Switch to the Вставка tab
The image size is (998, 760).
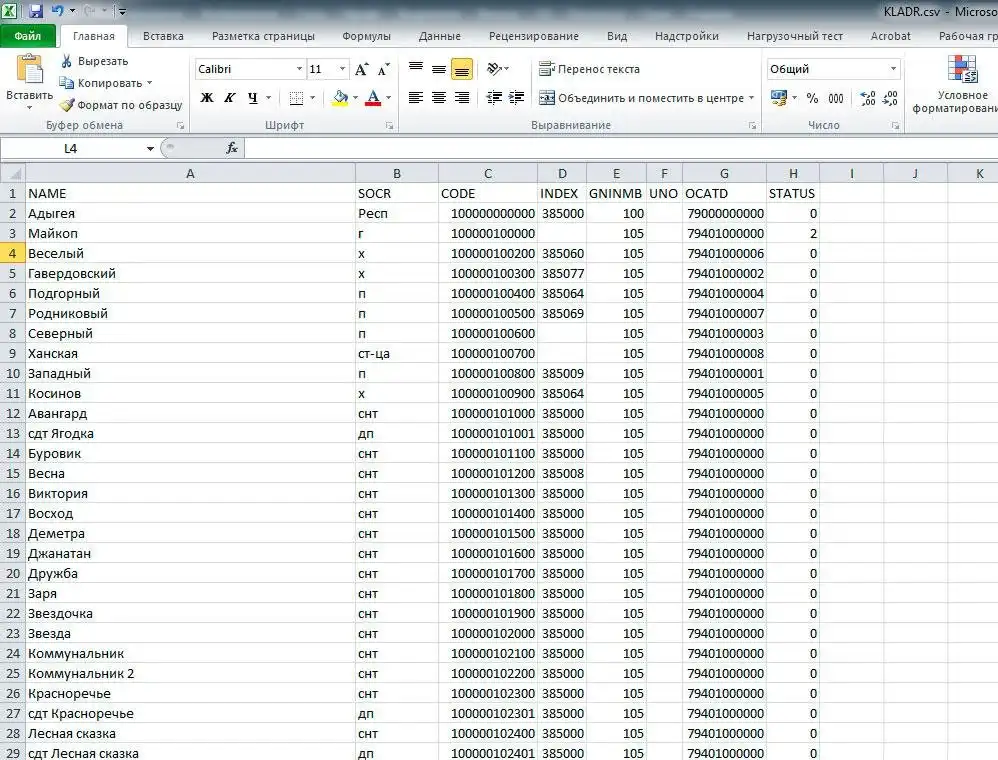[x=163, y=36]
